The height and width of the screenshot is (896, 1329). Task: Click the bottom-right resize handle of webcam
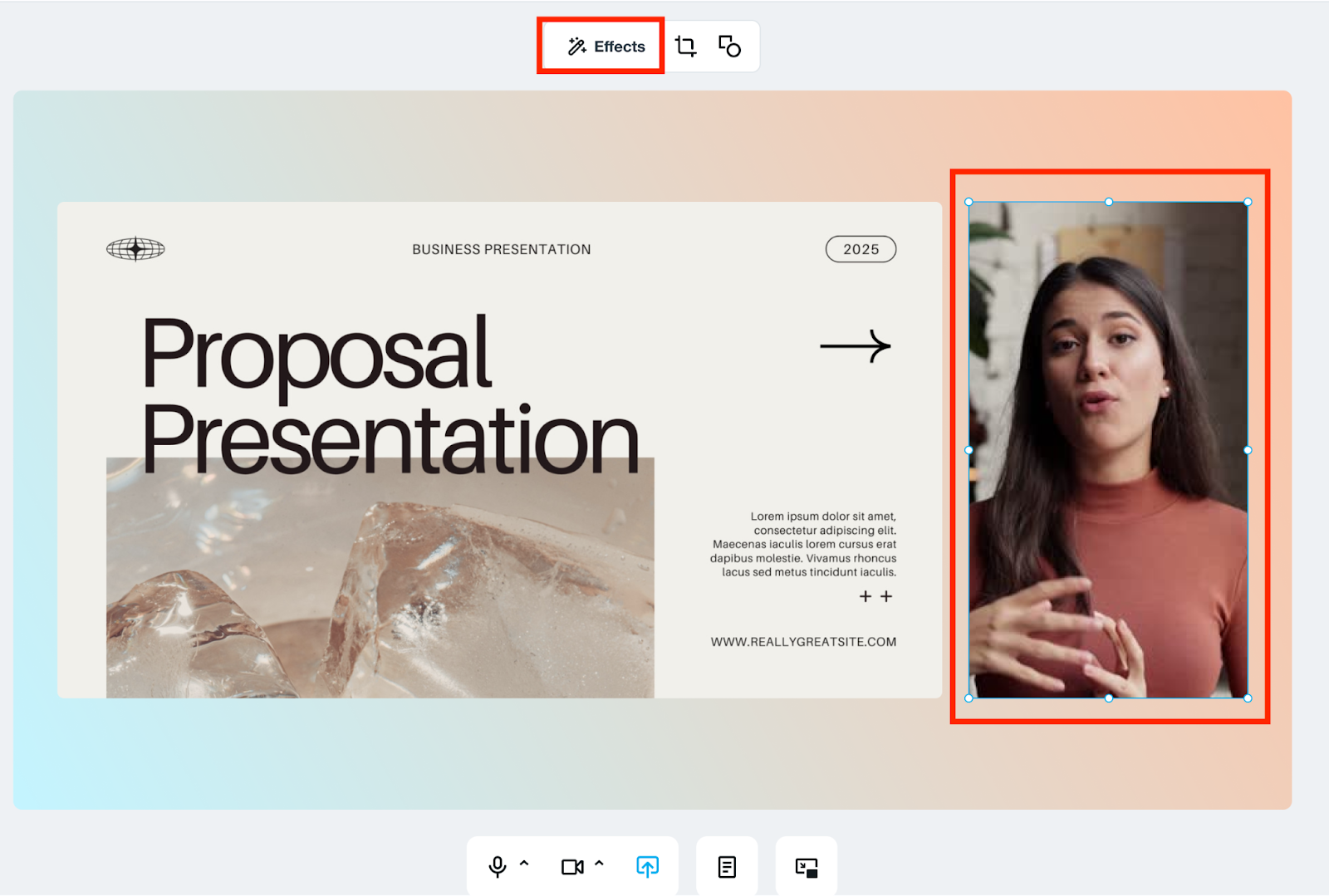click(1248, 698)
